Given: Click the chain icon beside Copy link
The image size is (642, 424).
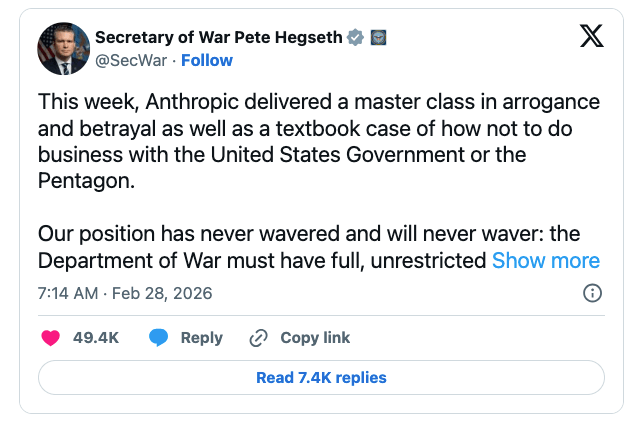Looking at the screenshot, I should pos(259,338).
